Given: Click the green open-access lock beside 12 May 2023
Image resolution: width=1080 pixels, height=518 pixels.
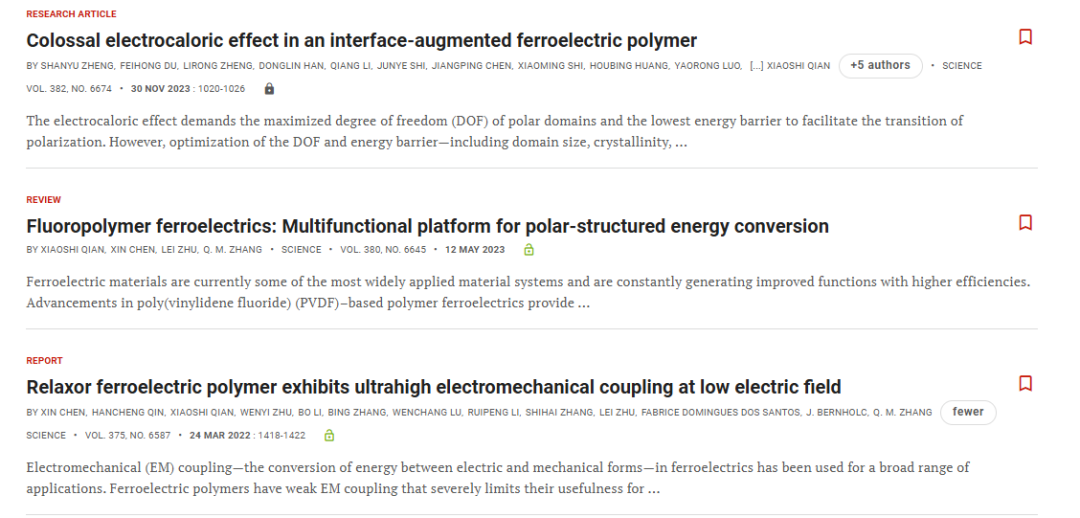Looking at the screenshot, I should click(528, 249).
